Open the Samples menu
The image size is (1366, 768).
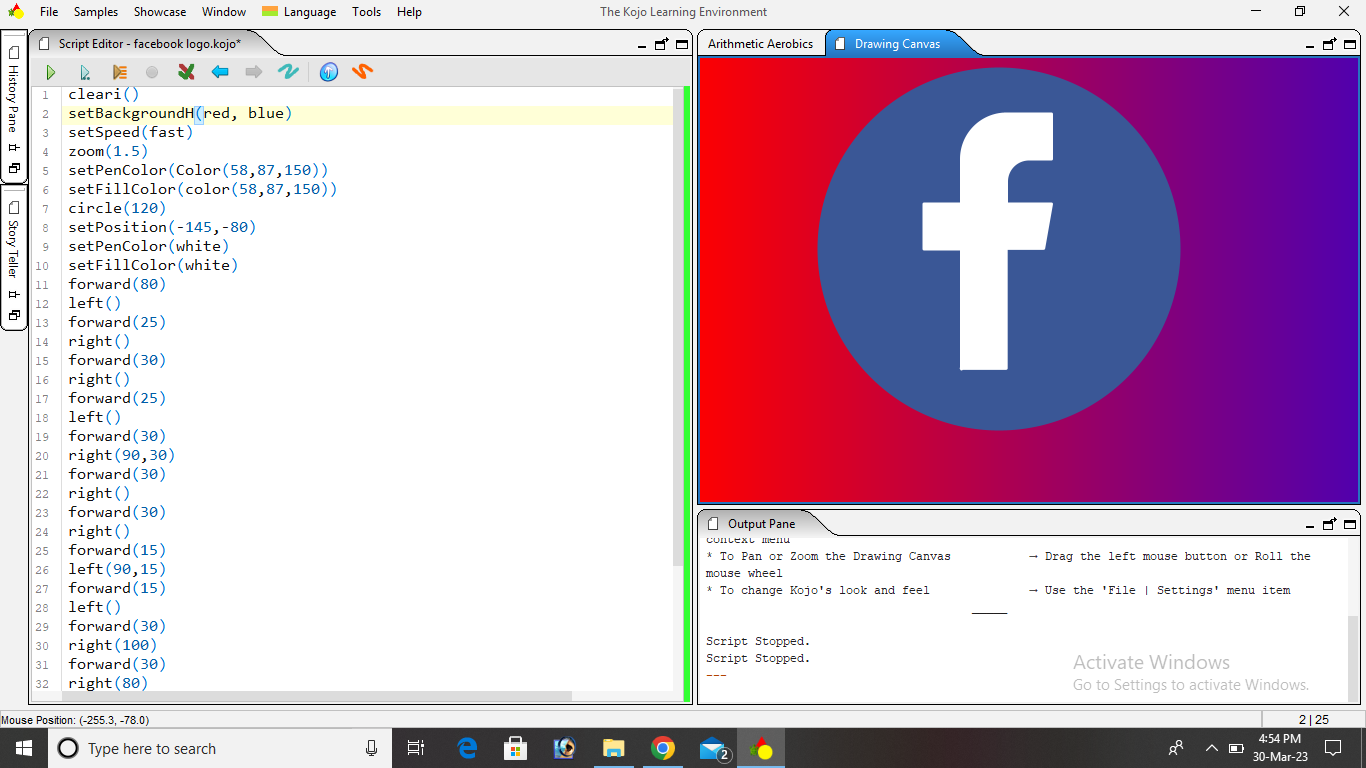pos(96,12)
